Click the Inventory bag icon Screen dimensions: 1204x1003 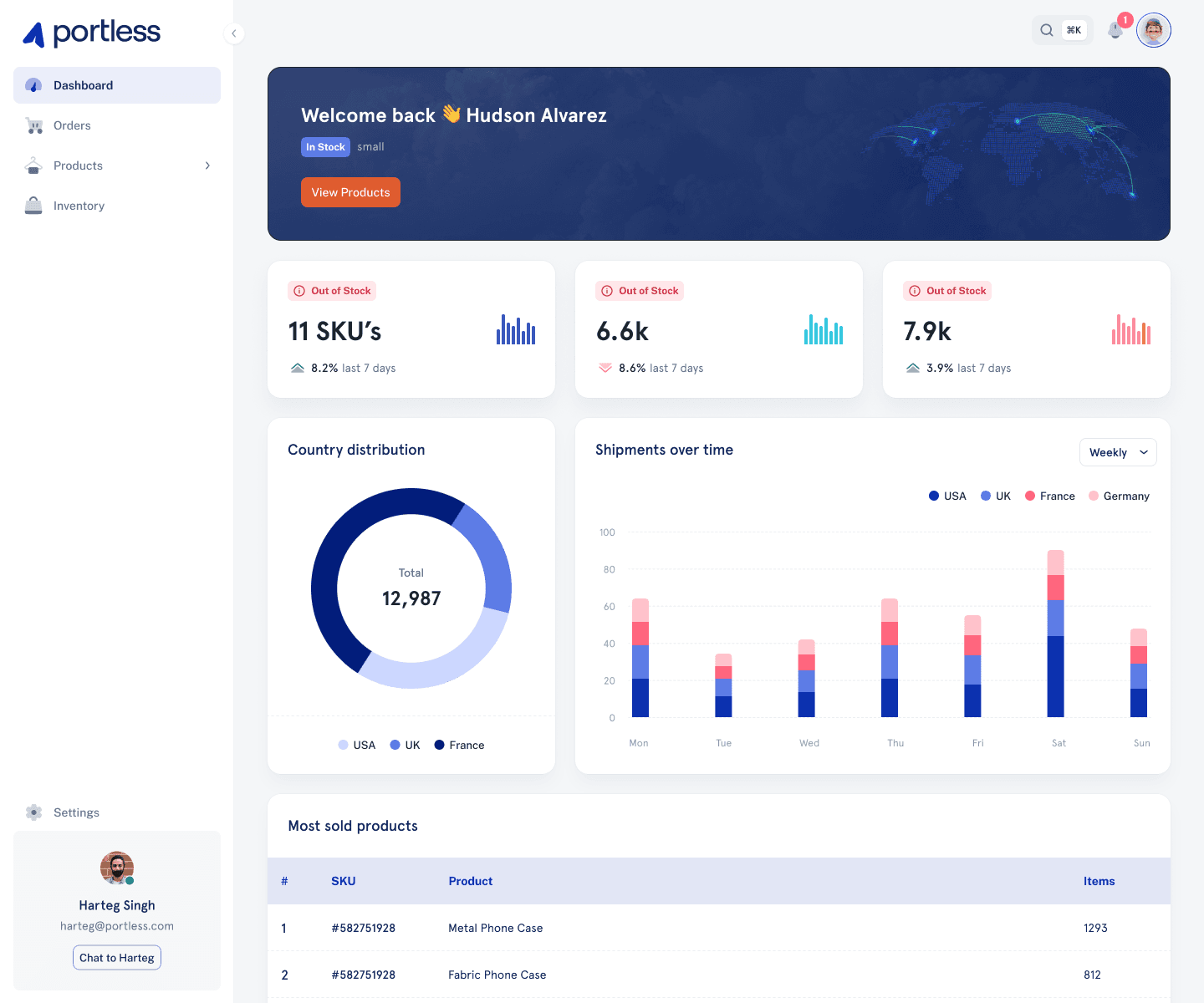coord(33,206)
